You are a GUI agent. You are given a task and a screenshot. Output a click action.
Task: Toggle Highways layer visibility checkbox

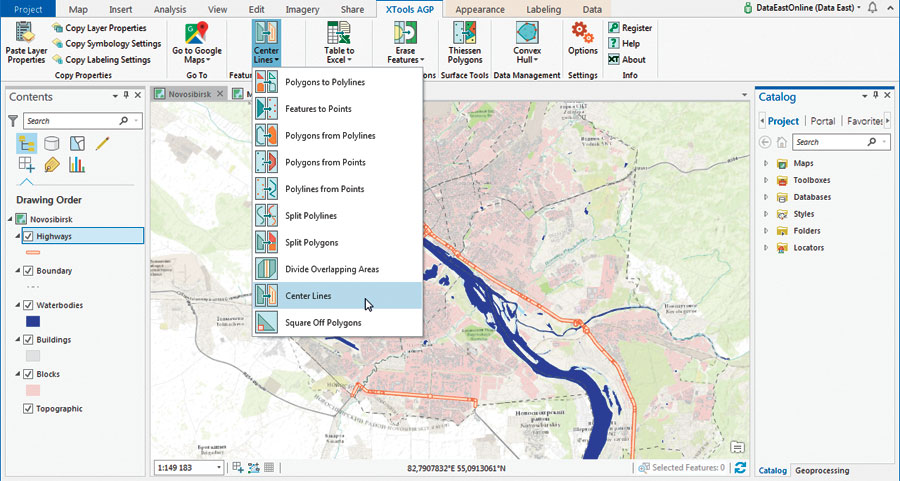point(28,236)
